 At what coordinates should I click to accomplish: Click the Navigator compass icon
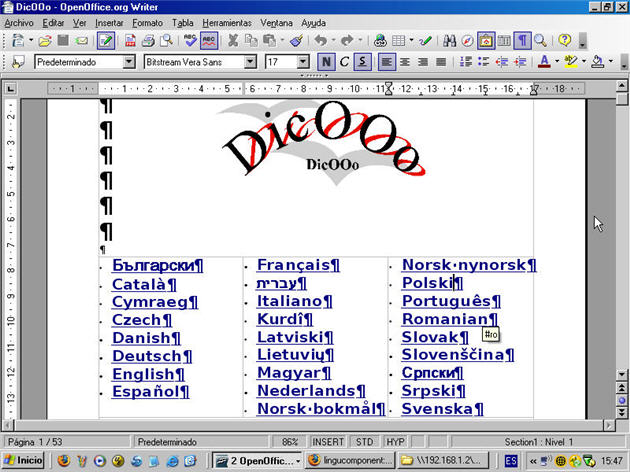[467, 41]
